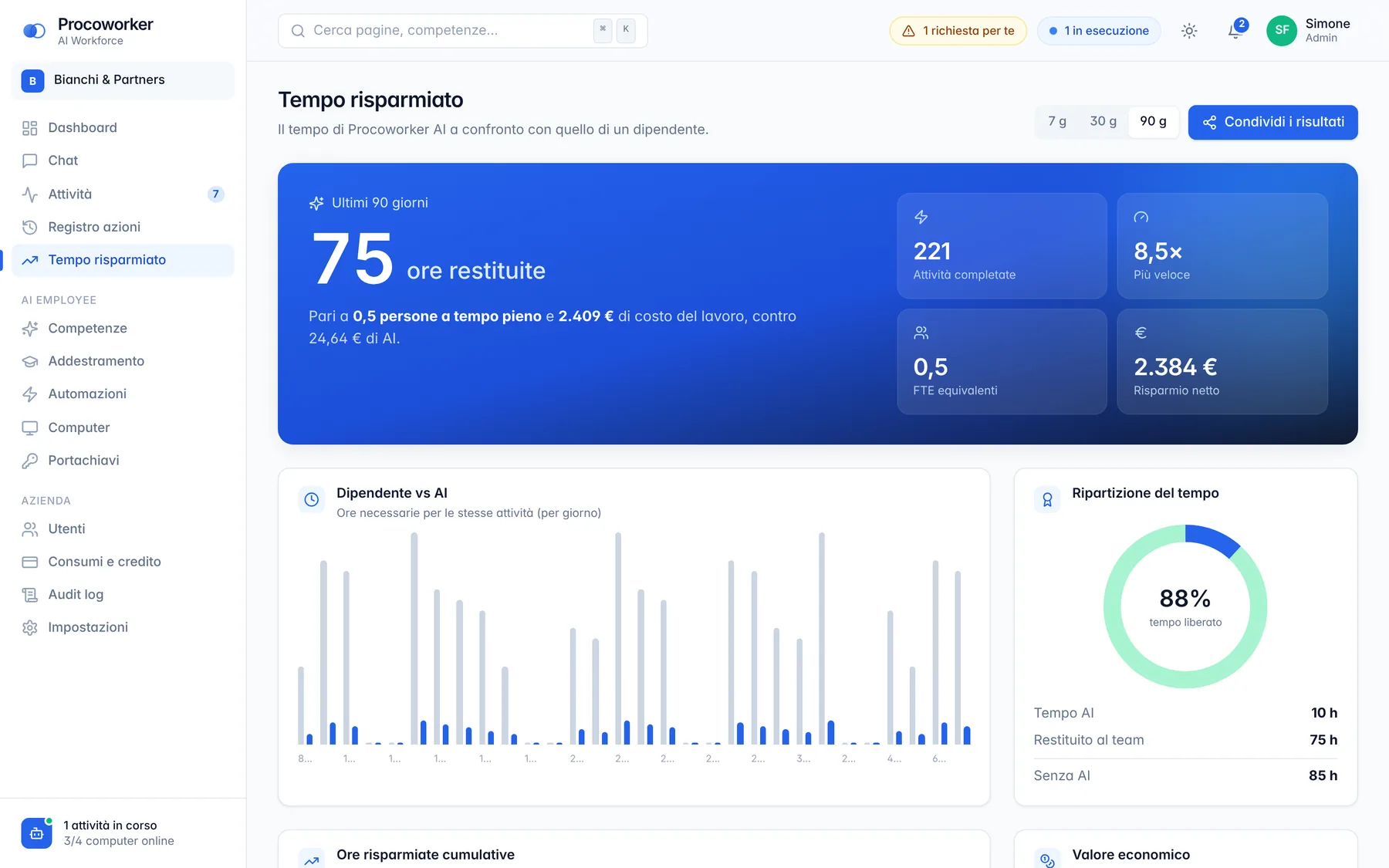Open Chat from the sidebar icon

[x=30, y=160]
